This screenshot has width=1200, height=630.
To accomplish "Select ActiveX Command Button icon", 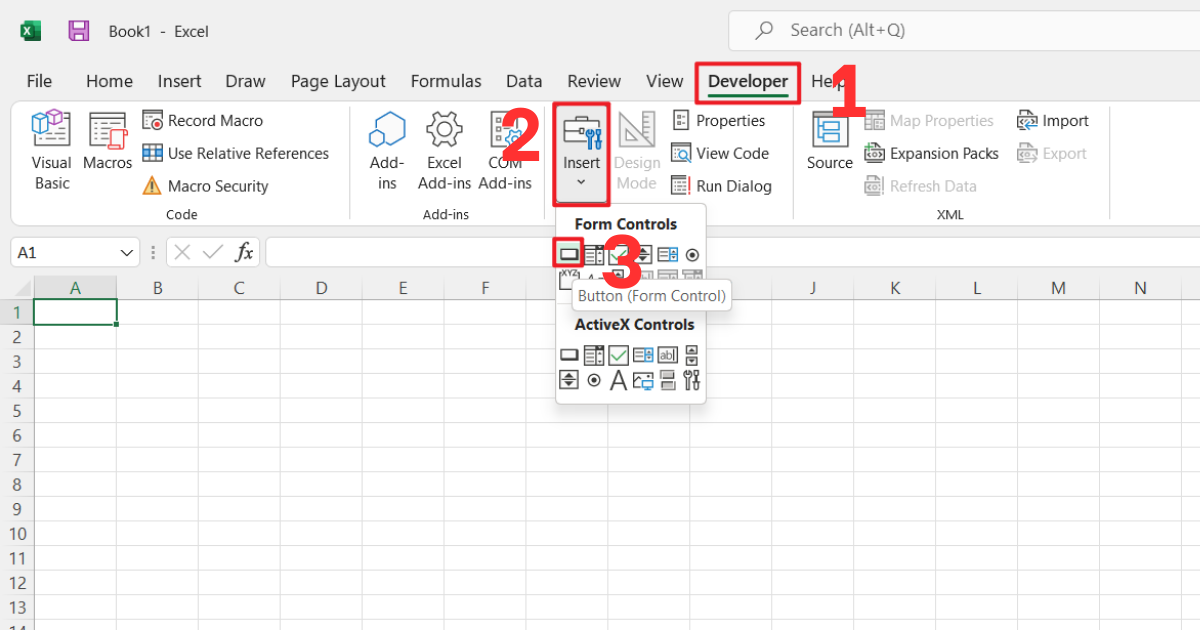I will coord(569,355).
